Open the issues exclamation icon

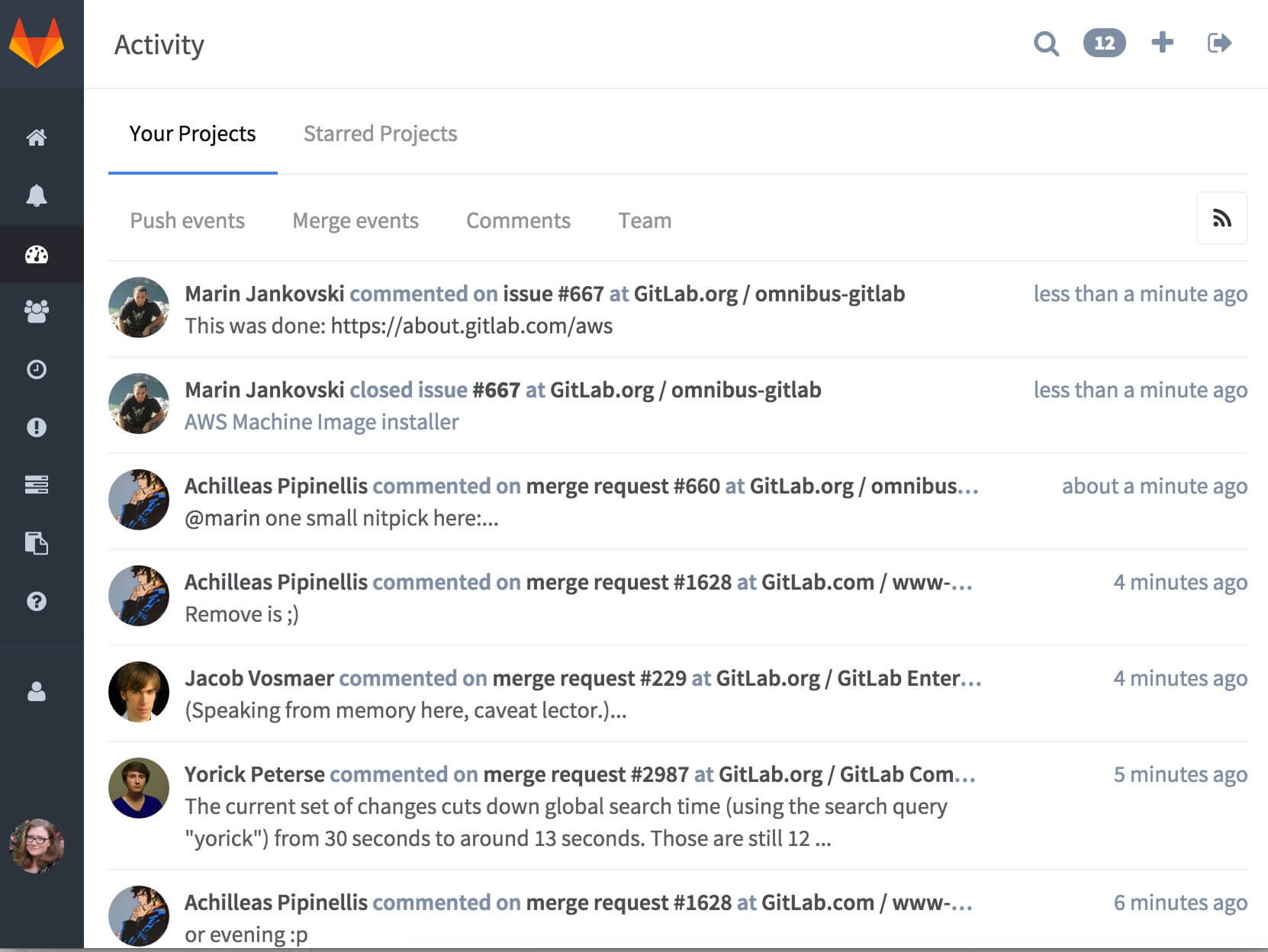[37, 427]
